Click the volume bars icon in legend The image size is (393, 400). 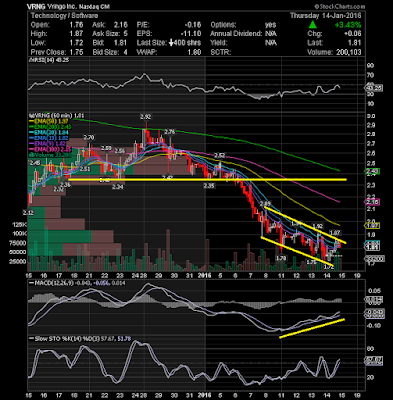pos(31,155)
